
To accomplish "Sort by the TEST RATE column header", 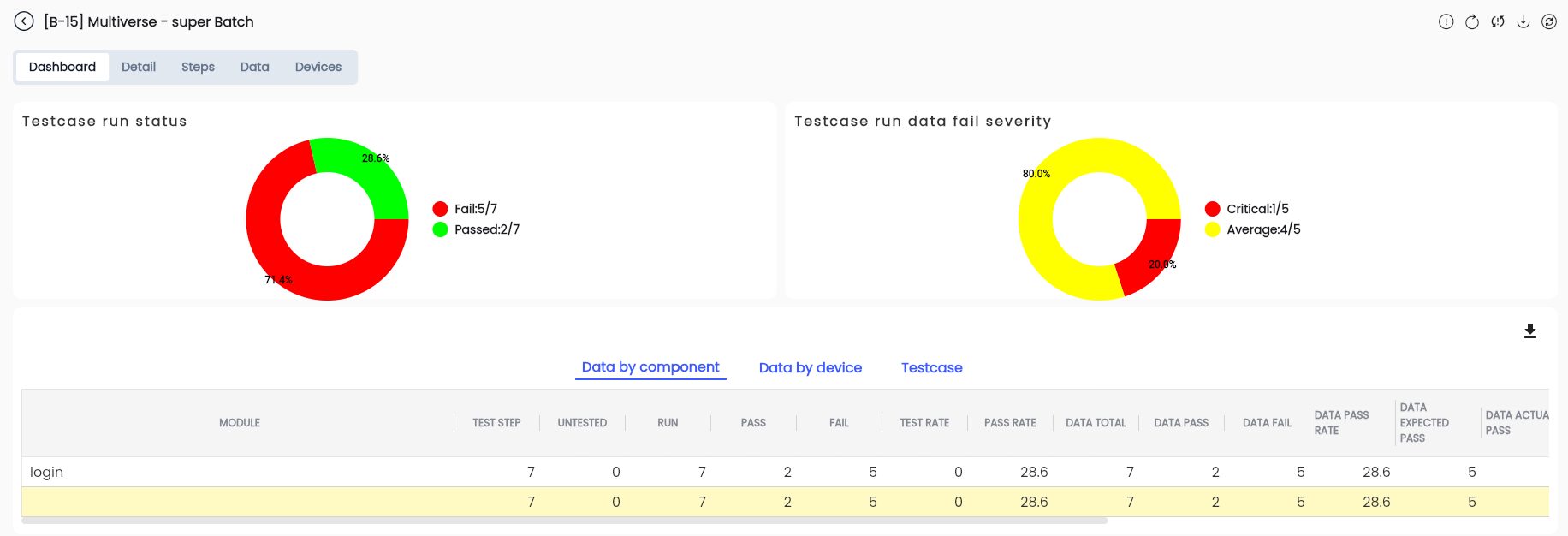I will pyautogui.click(x=924, y=423).
